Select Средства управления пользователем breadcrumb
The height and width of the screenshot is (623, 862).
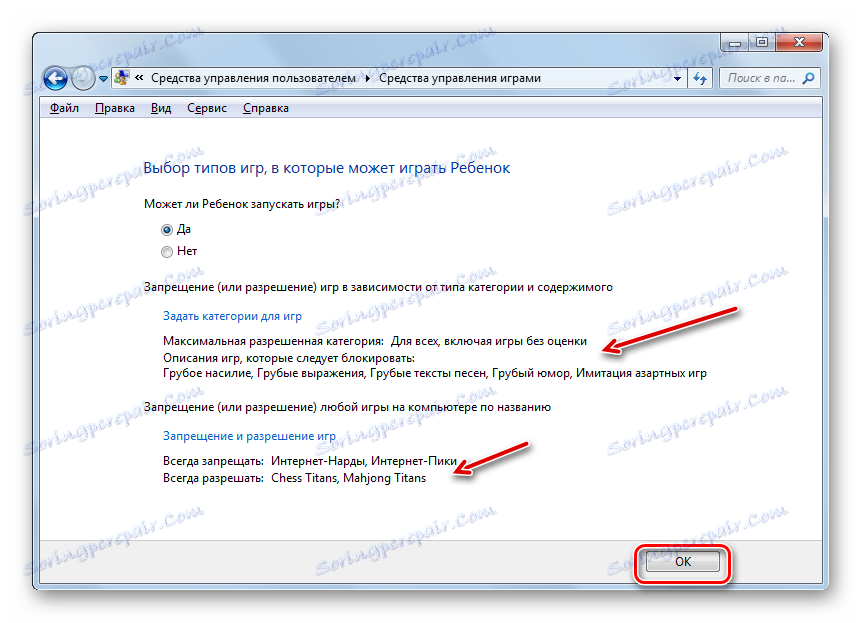point(253,78)
